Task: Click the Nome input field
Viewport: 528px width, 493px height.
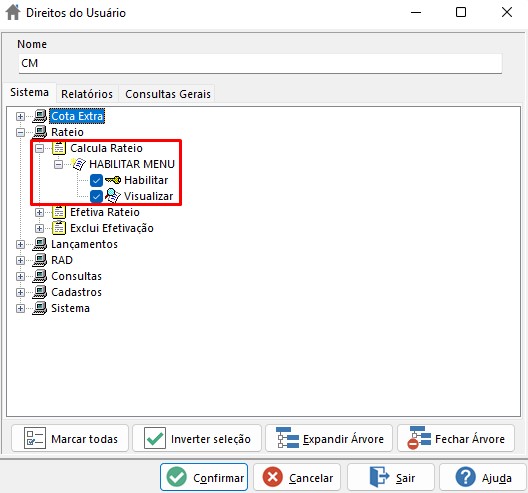Action: (x=260, y=63)
